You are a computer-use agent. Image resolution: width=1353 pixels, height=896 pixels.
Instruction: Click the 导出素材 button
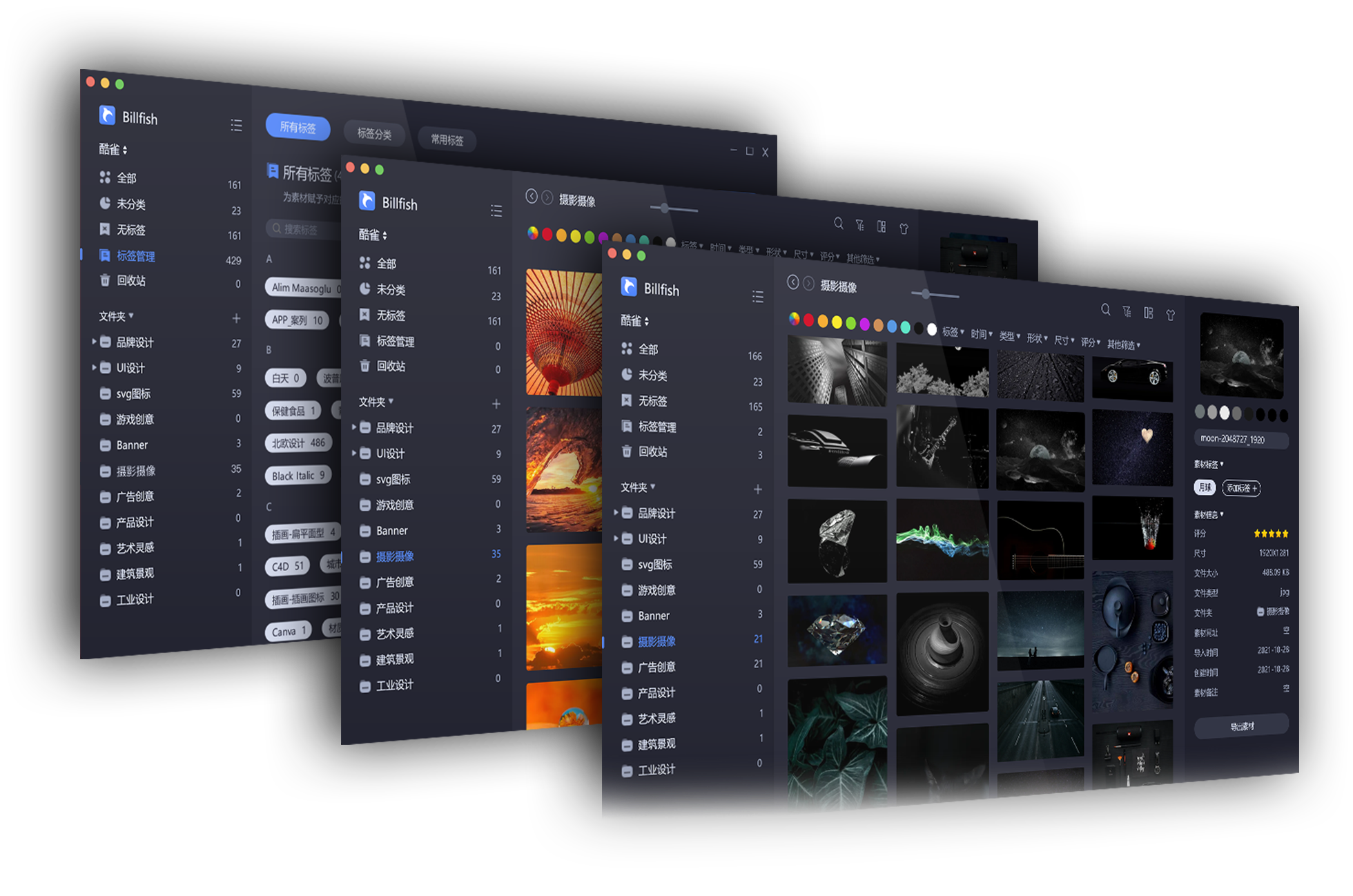click(1241, 726)
